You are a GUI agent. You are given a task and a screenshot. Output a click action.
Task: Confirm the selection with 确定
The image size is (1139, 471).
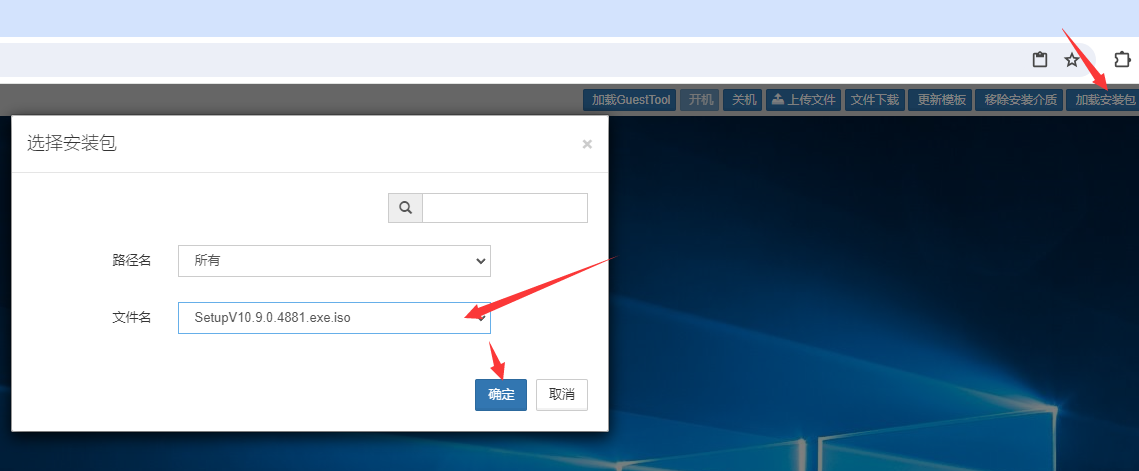500,395
